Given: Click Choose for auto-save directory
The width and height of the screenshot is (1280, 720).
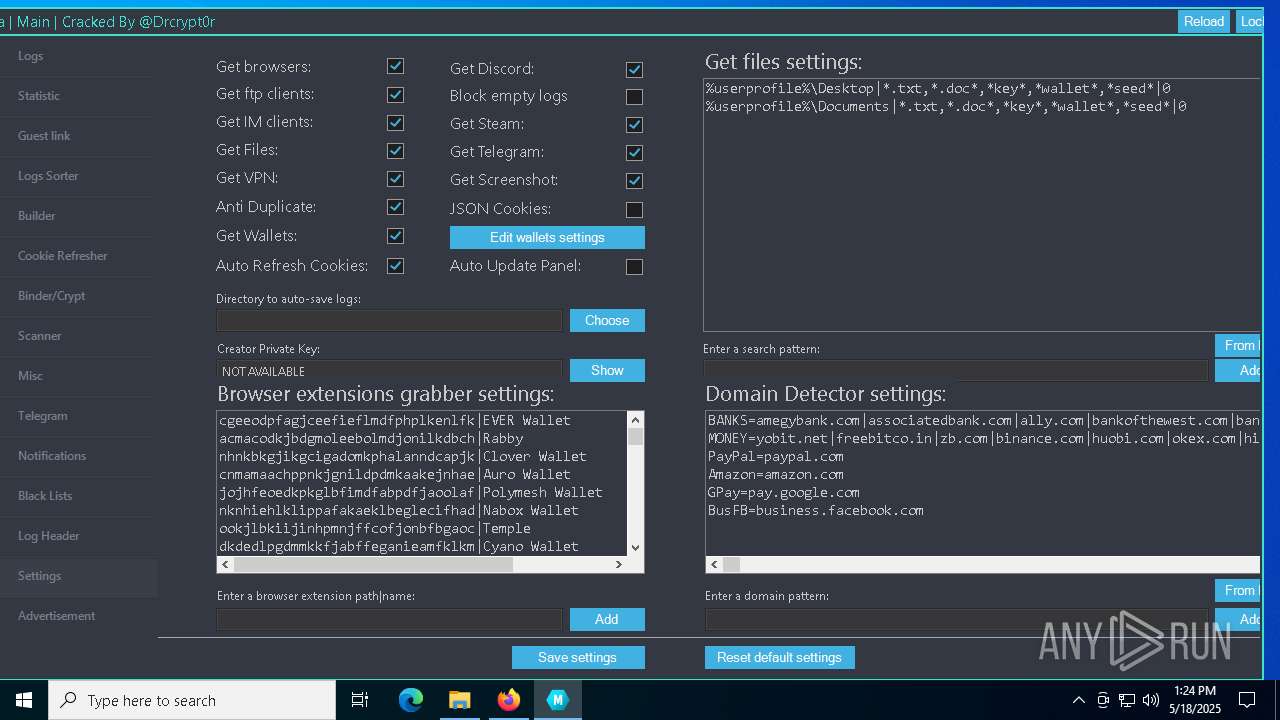Looking at the screenshot, I should [607, 320].
